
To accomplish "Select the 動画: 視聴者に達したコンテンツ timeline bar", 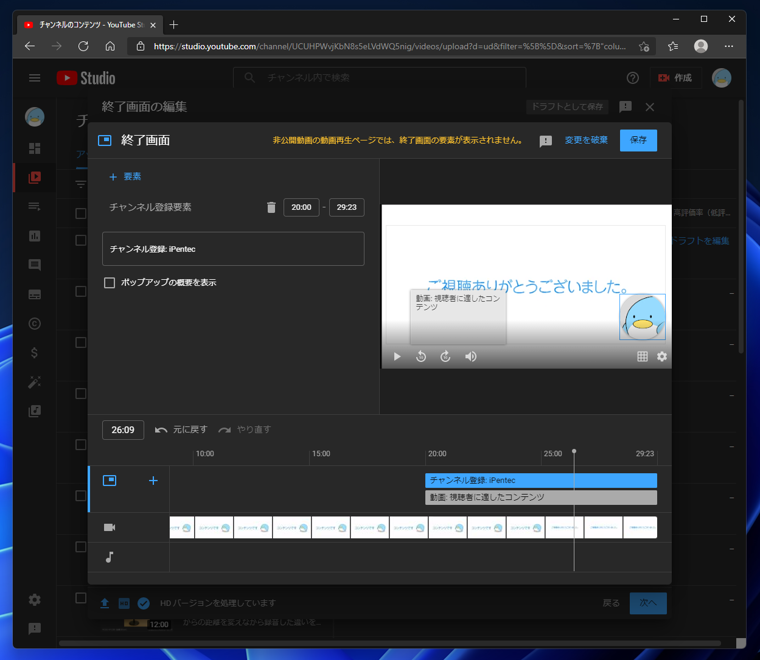I will [541, 498].
